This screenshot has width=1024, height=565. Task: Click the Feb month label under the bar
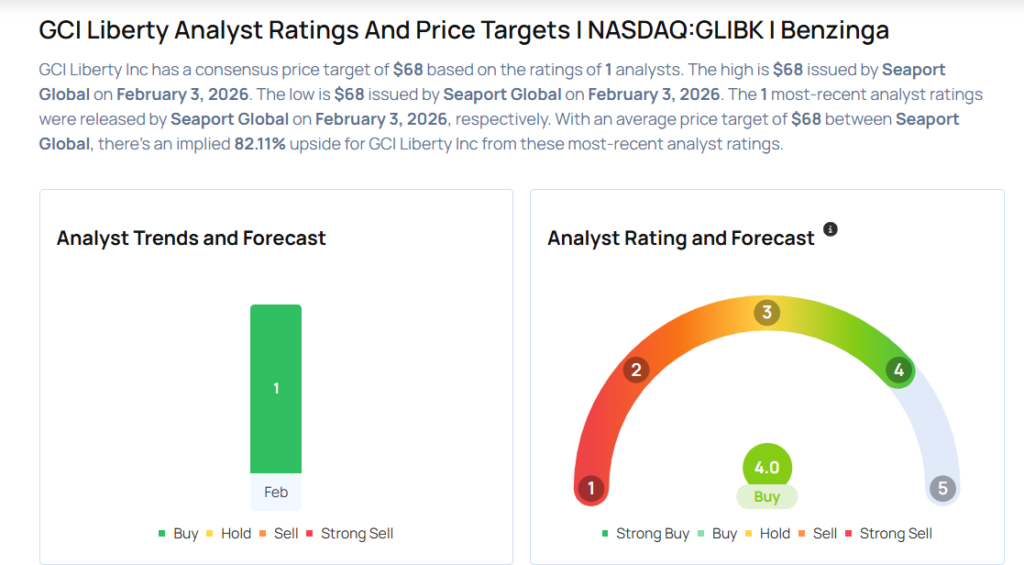(276, 492)
